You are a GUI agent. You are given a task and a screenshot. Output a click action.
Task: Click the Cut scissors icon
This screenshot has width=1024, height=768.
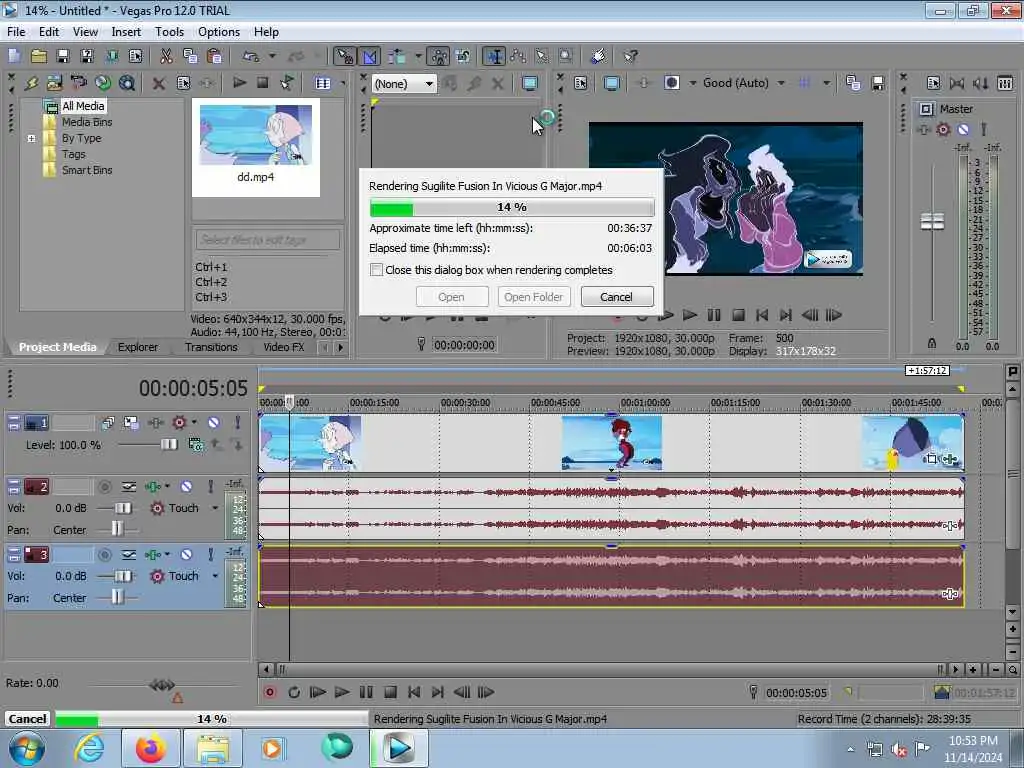pos(167,56)
